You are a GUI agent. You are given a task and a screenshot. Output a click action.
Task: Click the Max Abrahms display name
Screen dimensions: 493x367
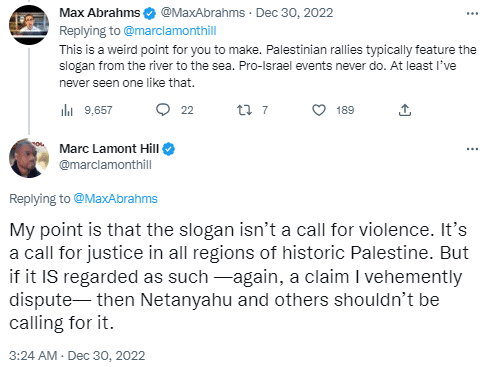pyautogui.click(x=100, y=13)
